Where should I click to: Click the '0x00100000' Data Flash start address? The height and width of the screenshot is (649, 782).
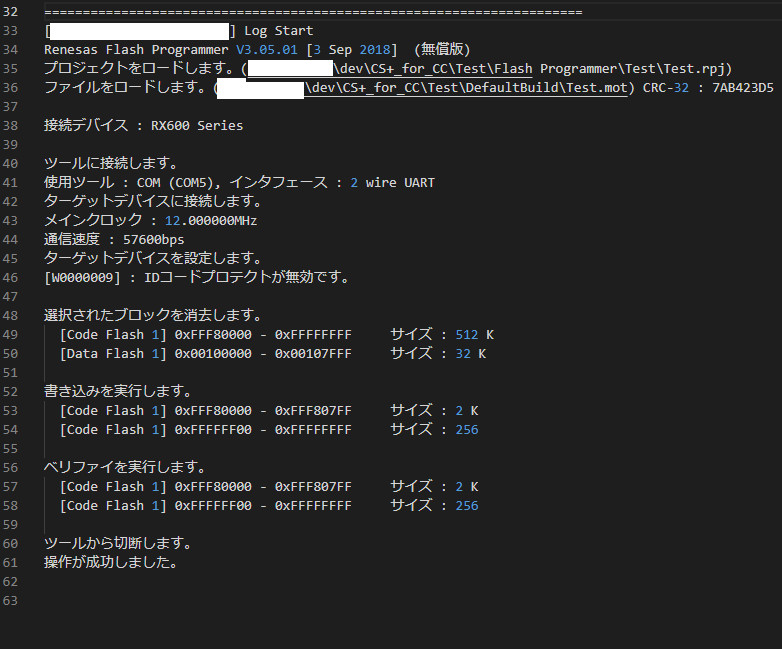(x=213, y=354)
